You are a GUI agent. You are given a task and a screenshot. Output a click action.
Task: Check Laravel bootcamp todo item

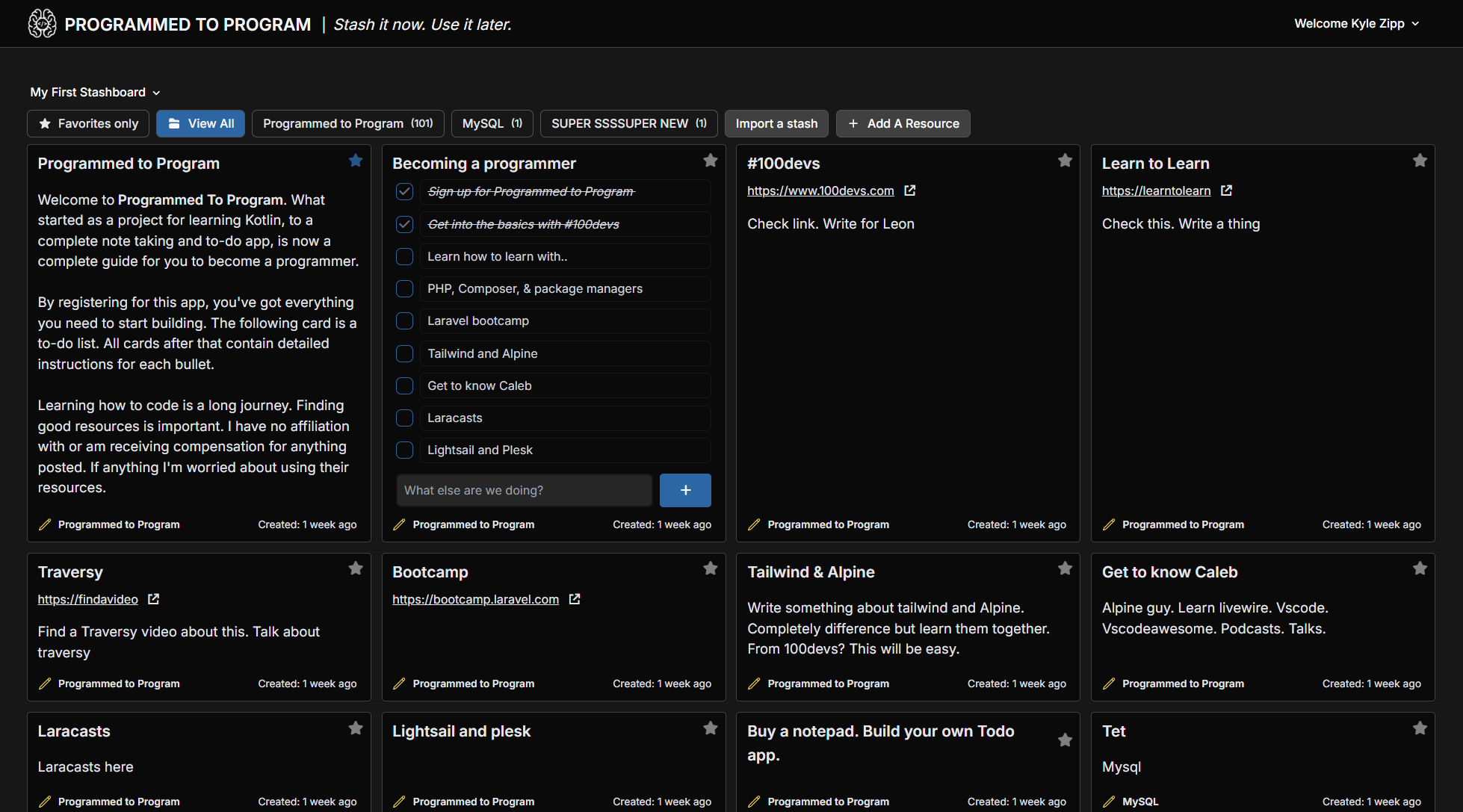[x=404, y=320]
